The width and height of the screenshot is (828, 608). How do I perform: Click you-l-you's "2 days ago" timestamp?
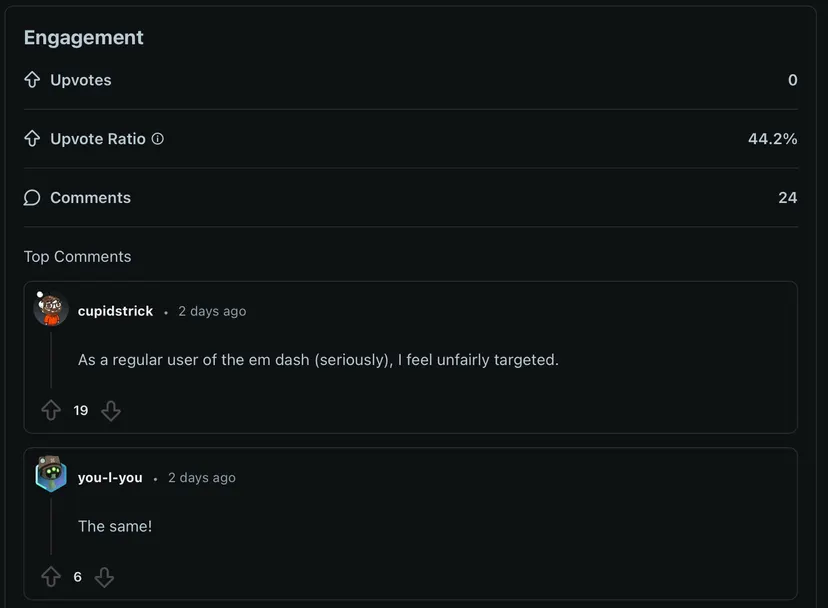tap(202, 478)
